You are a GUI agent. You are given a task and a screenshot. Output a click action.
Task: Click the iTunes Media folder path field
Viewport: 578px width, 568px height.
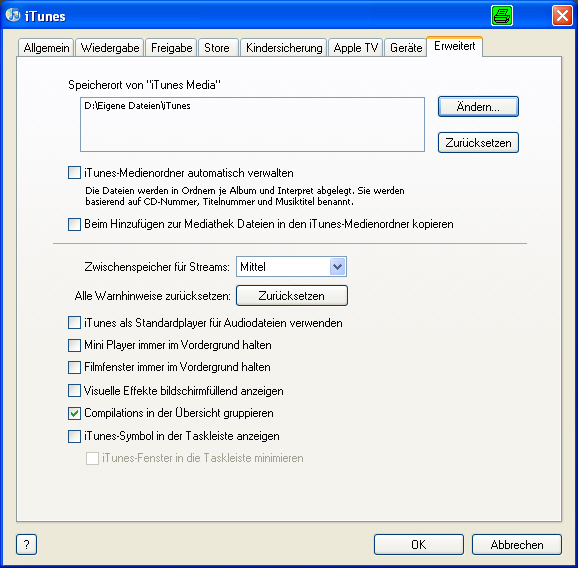click(x=253, y=125)
